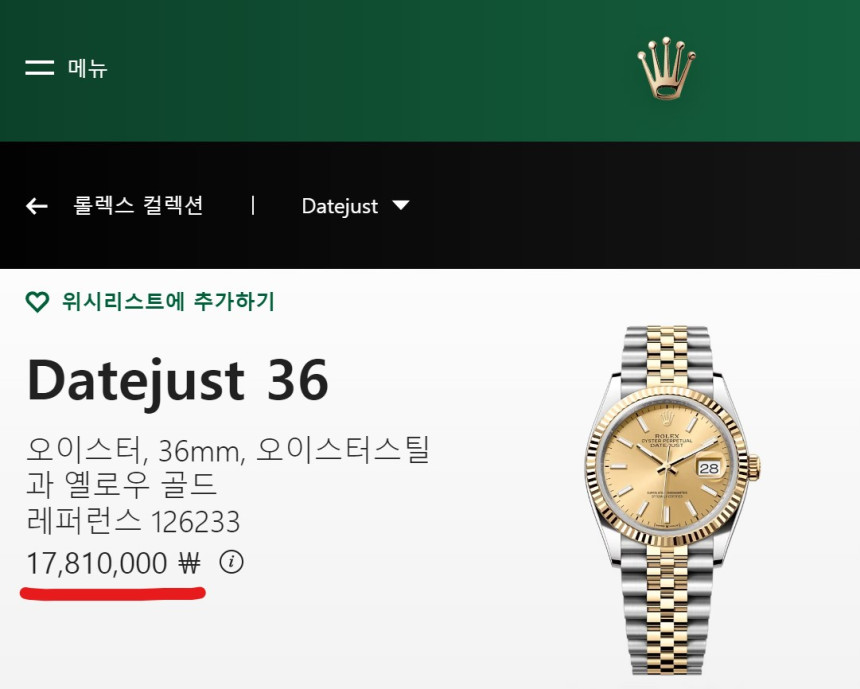This screenshot has height=689, width=860.
Task: Click the 메뉴 menu label
Action: pos(87,68)
